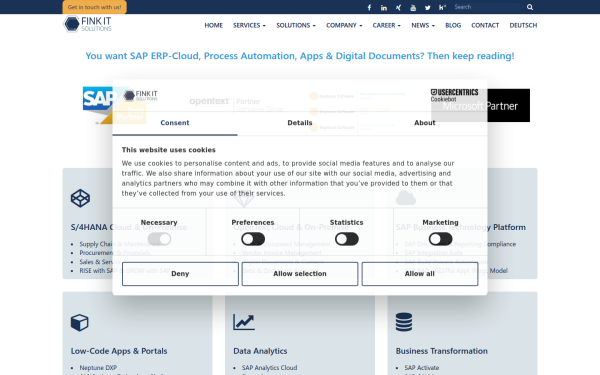The width and height of the screenshot is (600, 375).
Task: Click the SAP ERP-Cloud headline text
Action: (x=300, y=56)
